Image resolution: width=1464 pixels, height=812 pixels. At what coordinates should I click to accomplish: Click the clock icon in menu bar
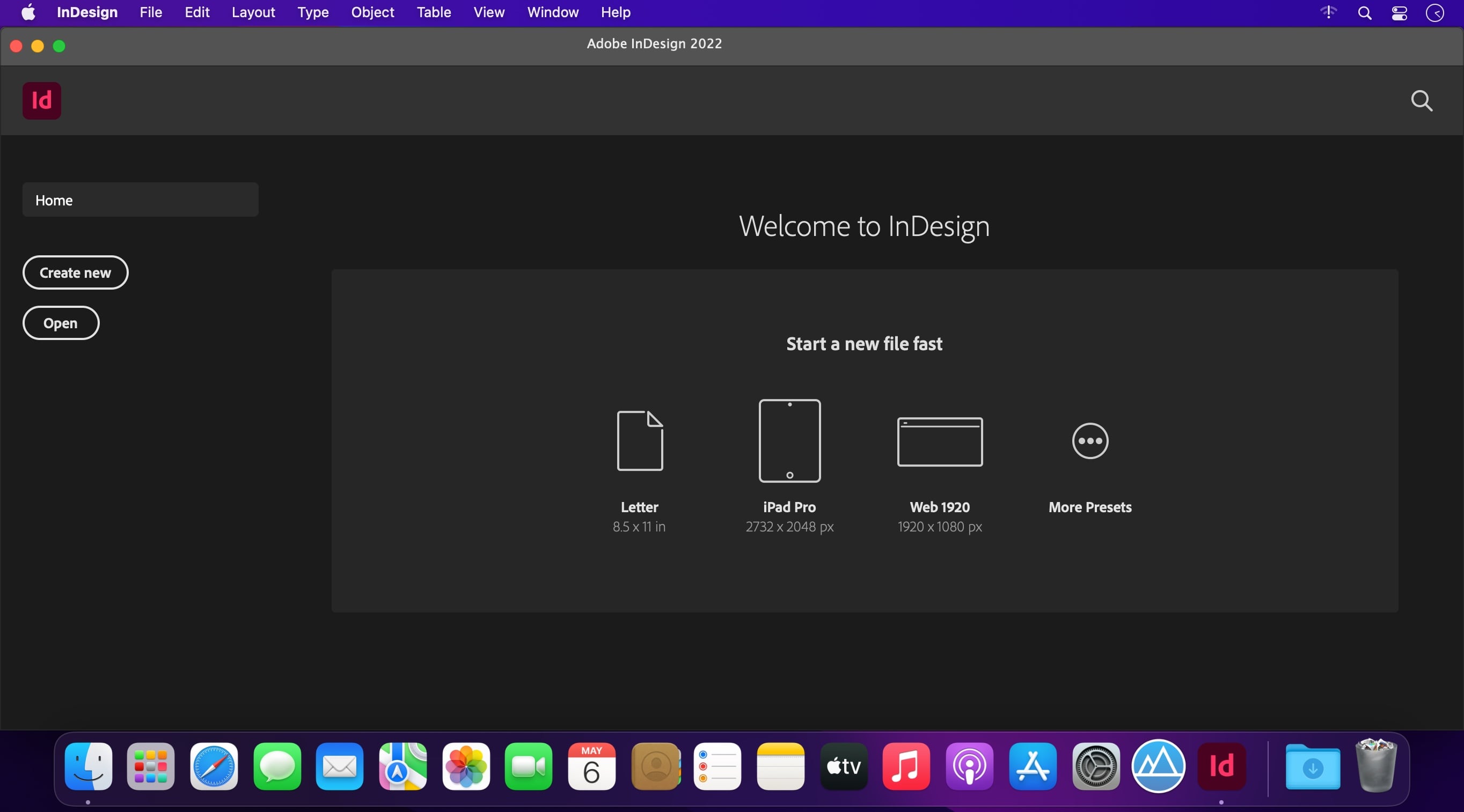click(x=1434, y=13)
